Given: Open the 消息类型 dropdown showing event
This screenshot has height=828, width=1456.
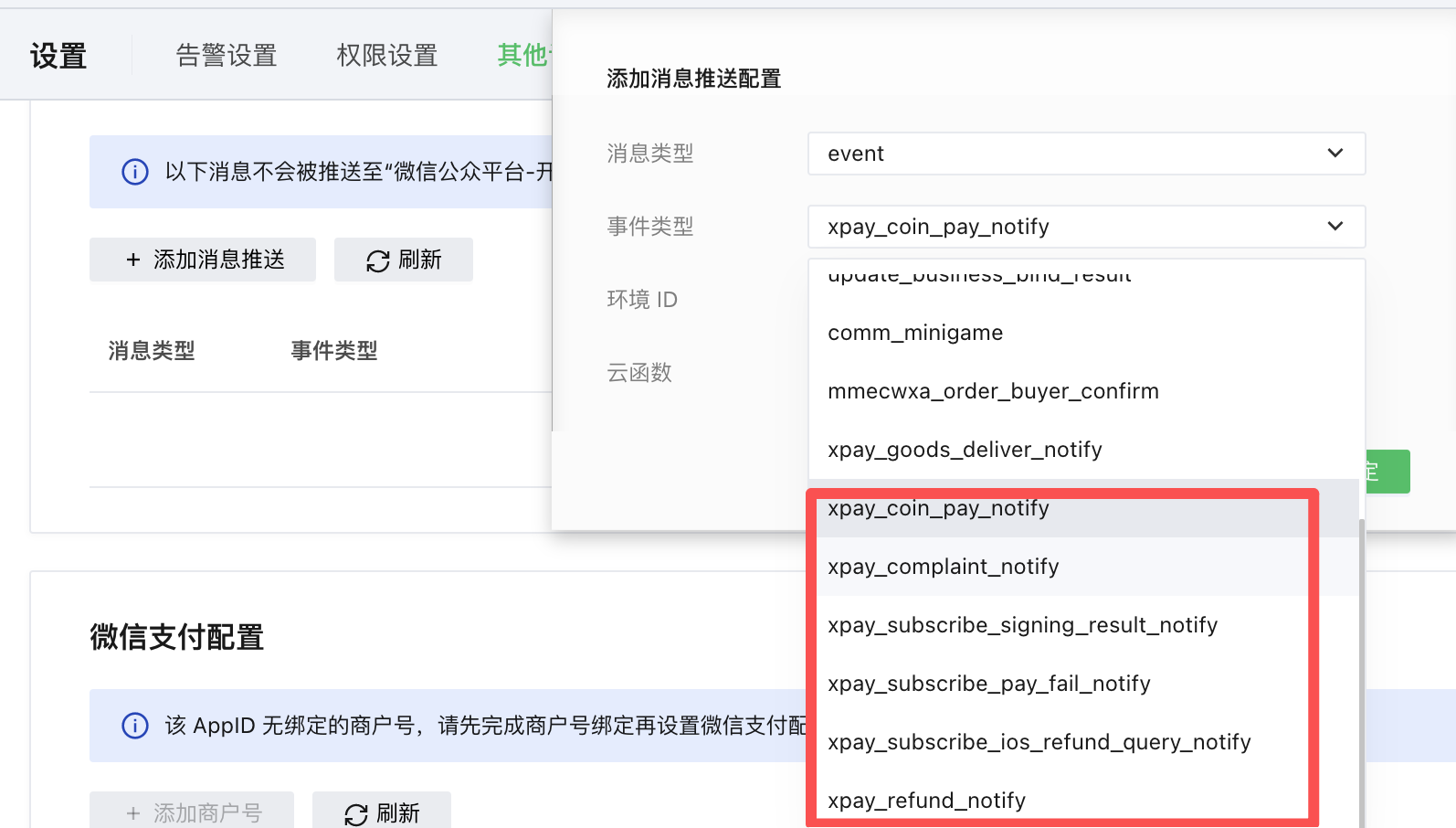Looking at the screenshot, I should (x=1087, y=154).
